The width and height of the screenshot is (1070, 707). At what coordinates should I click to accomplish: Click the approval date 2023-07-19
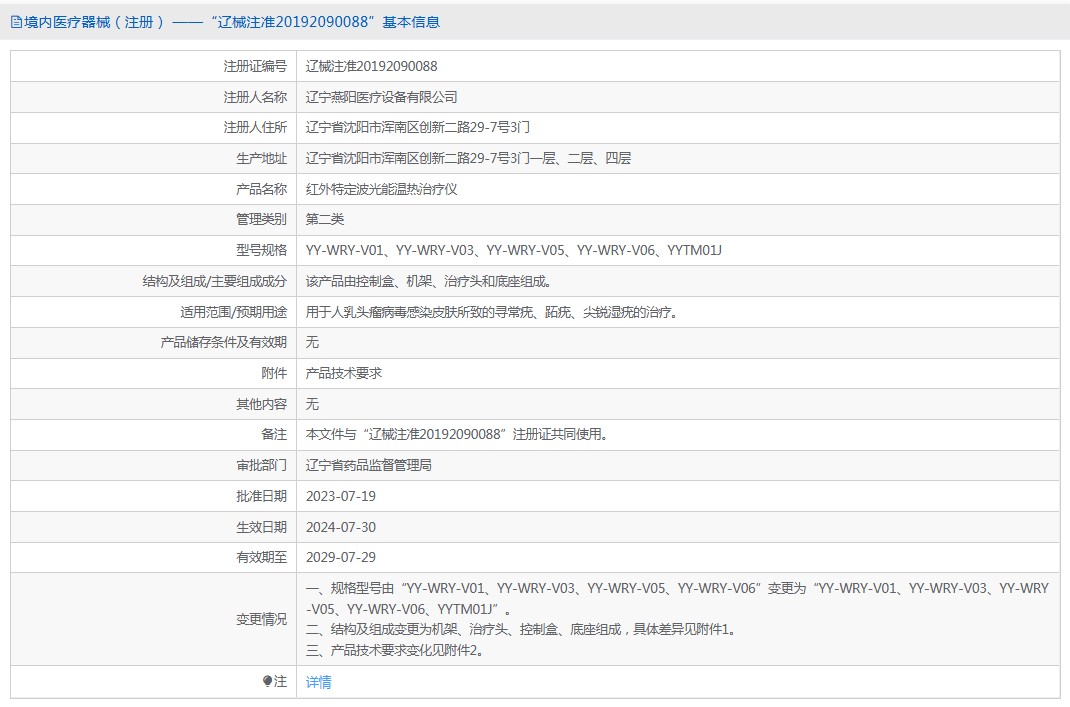pos(341,496)
